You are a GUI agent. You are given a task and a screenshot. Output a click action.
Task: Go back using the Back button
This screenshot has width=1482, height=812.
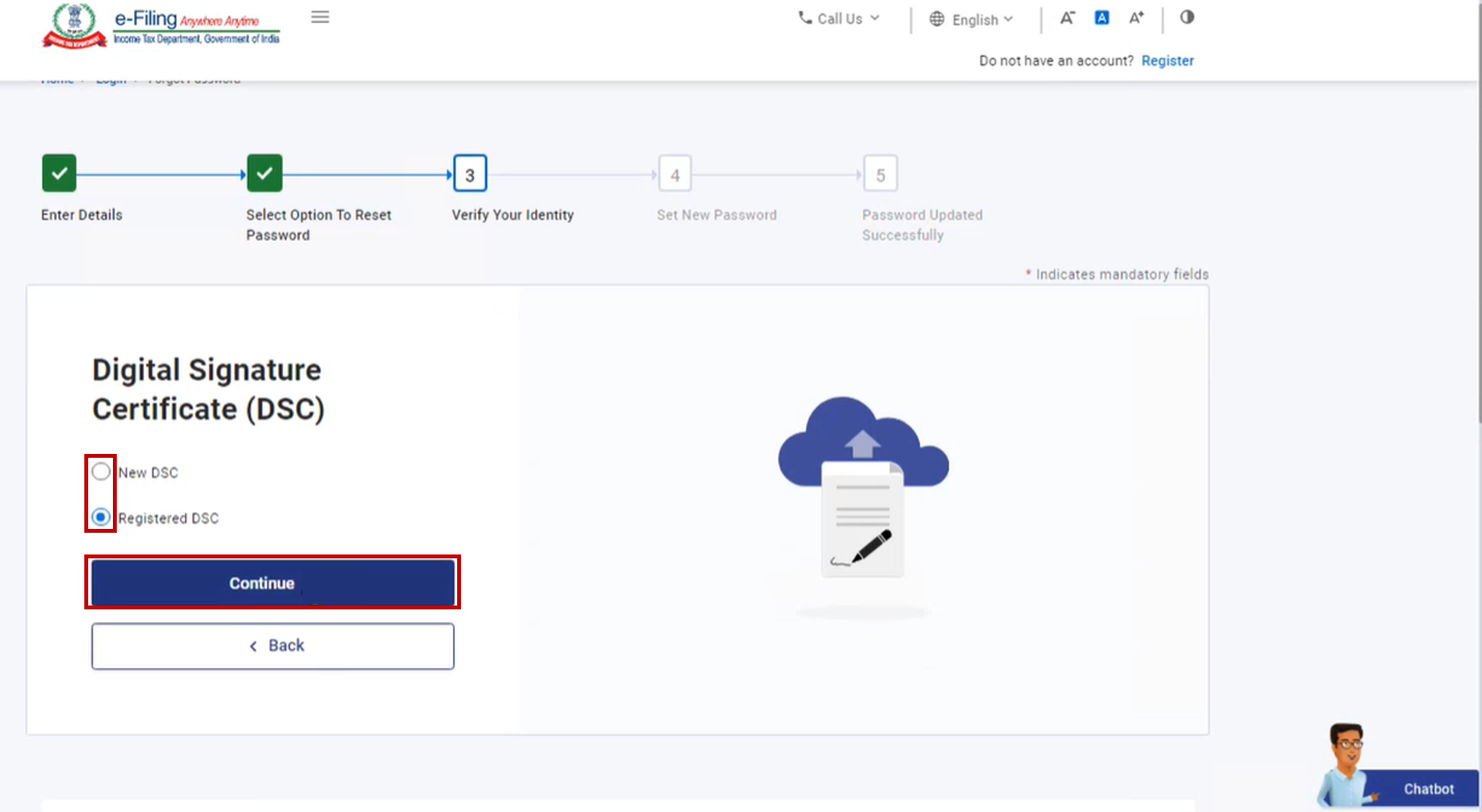272,646
